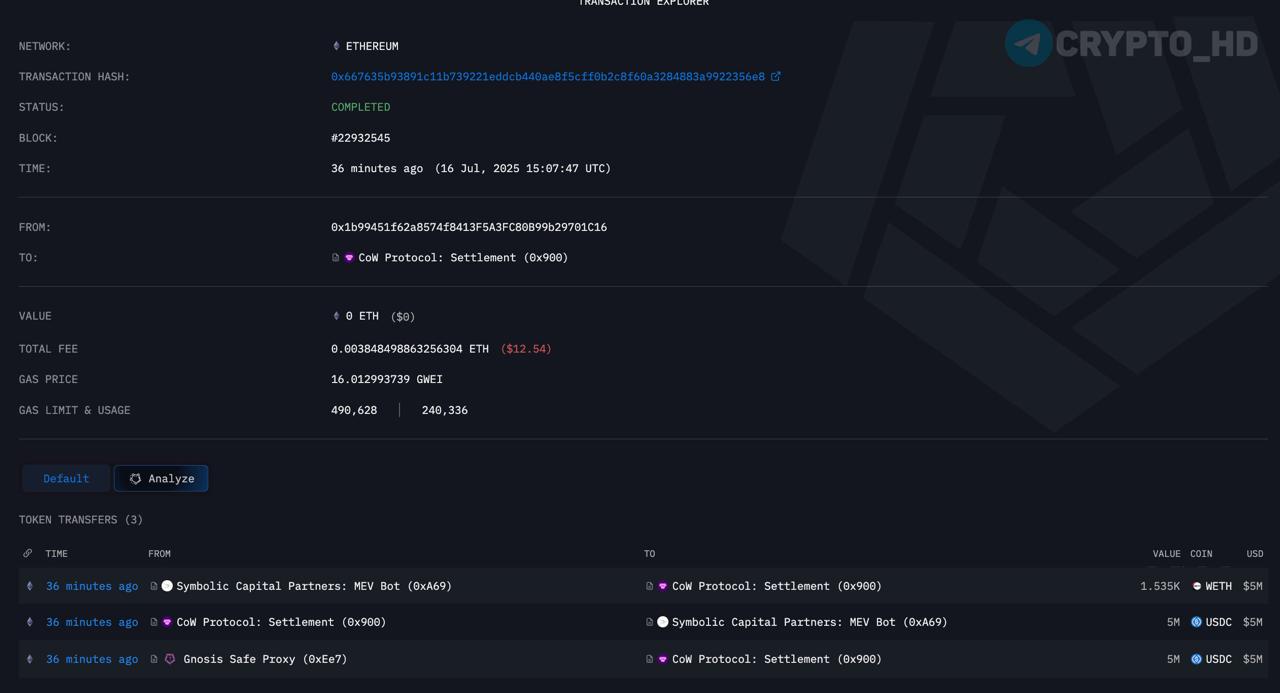The image size is (1280, 693).
Task: Switch to the Default tab
Action: coord(66,478)
